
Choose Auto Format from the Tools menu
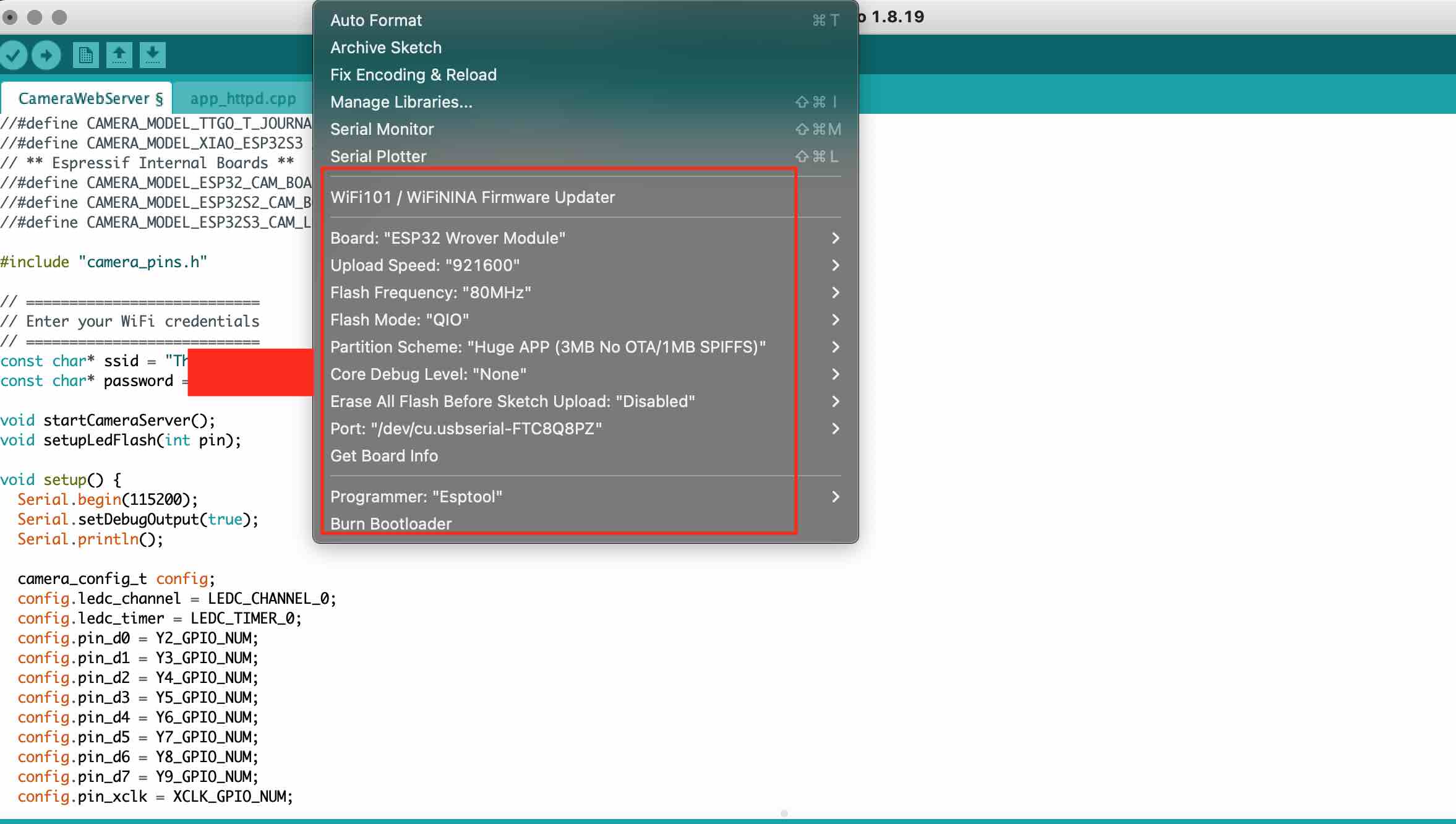click(x=585, y=20)
